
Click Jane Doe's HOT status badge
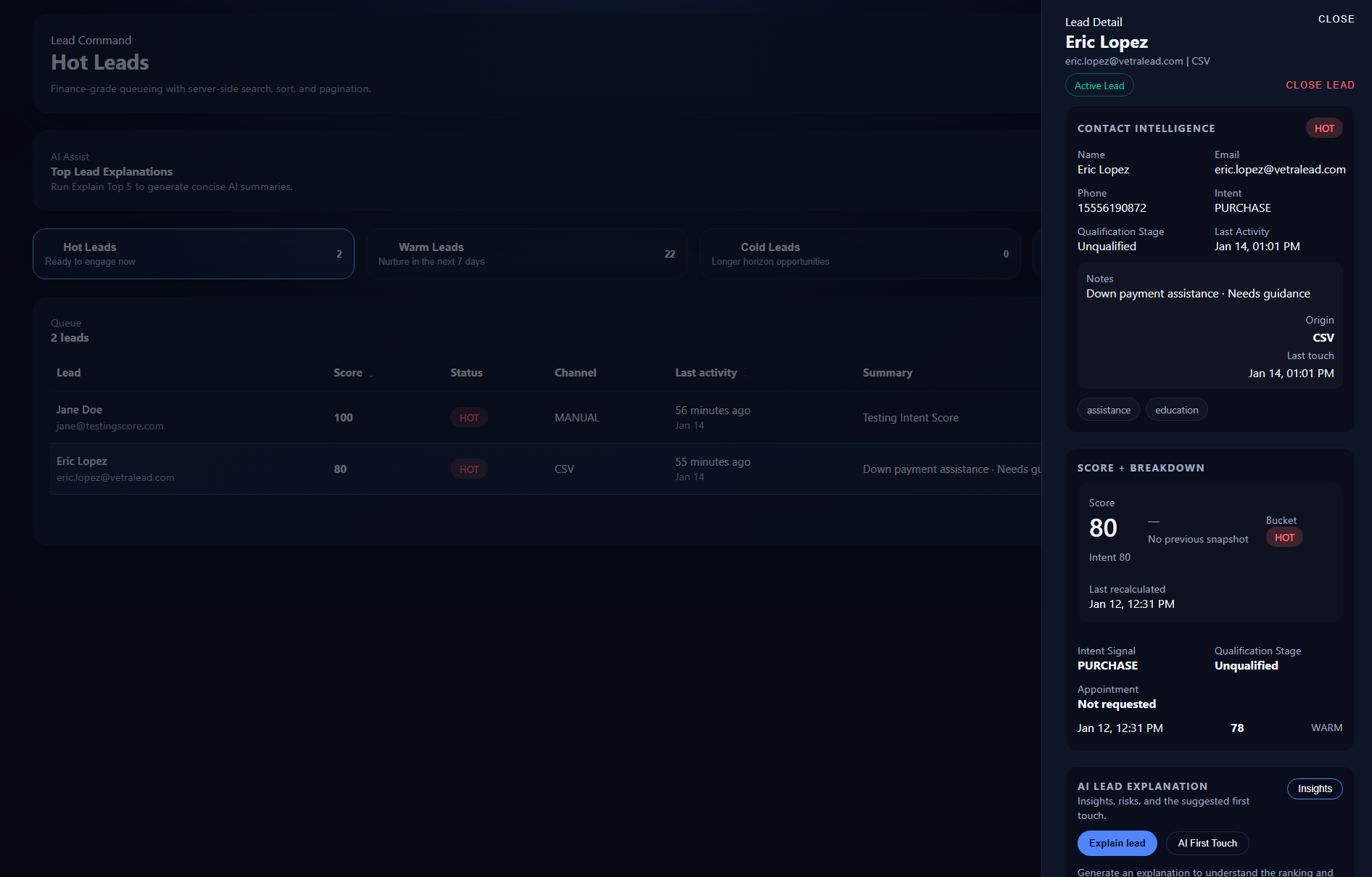pyautogui.click(x=468, y=418)
